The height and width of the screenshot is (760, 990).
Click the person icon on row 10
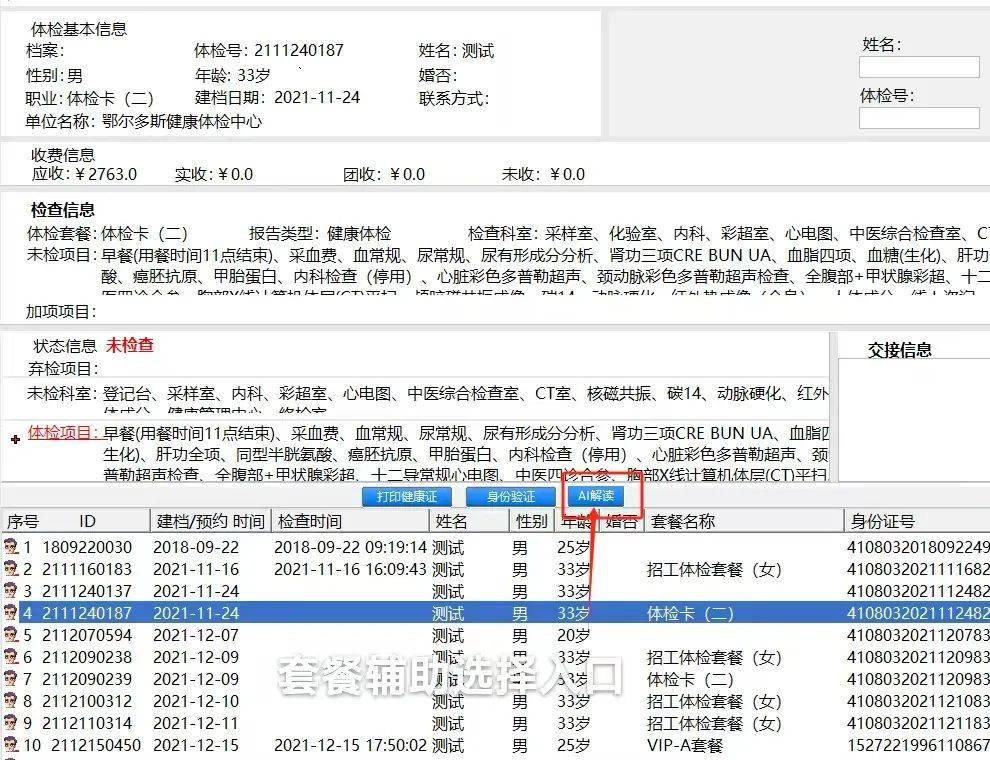coord(10,745)
